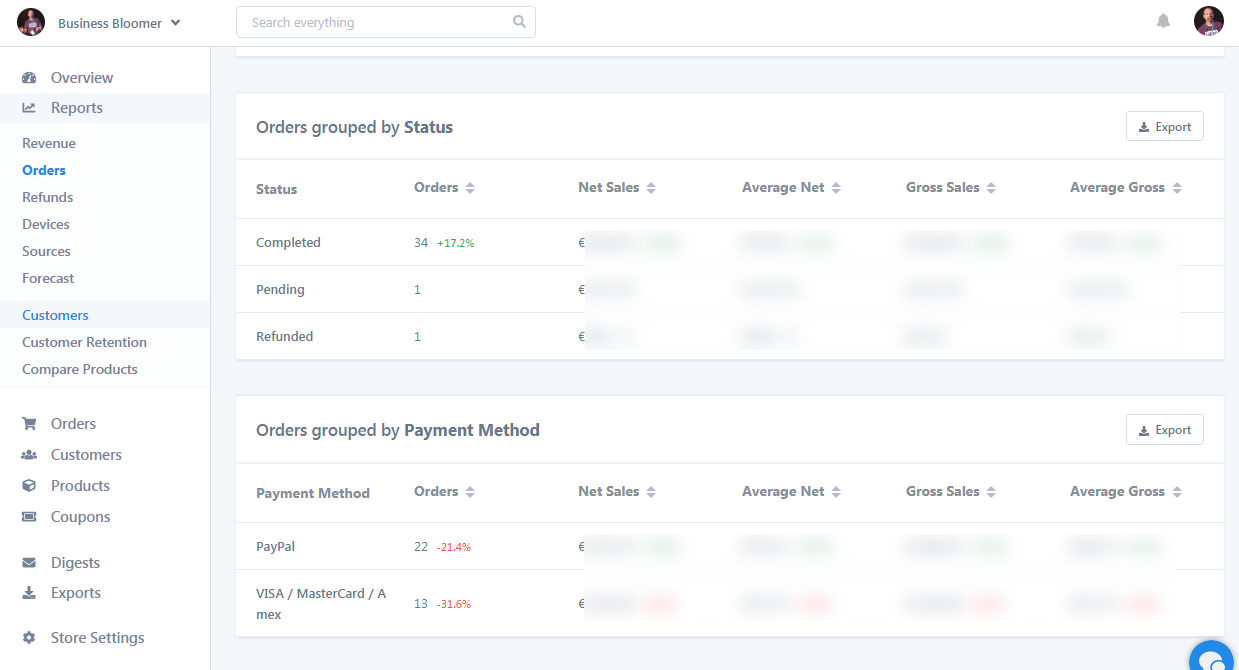Open the chat support bubble

(x=1213, y=659)
